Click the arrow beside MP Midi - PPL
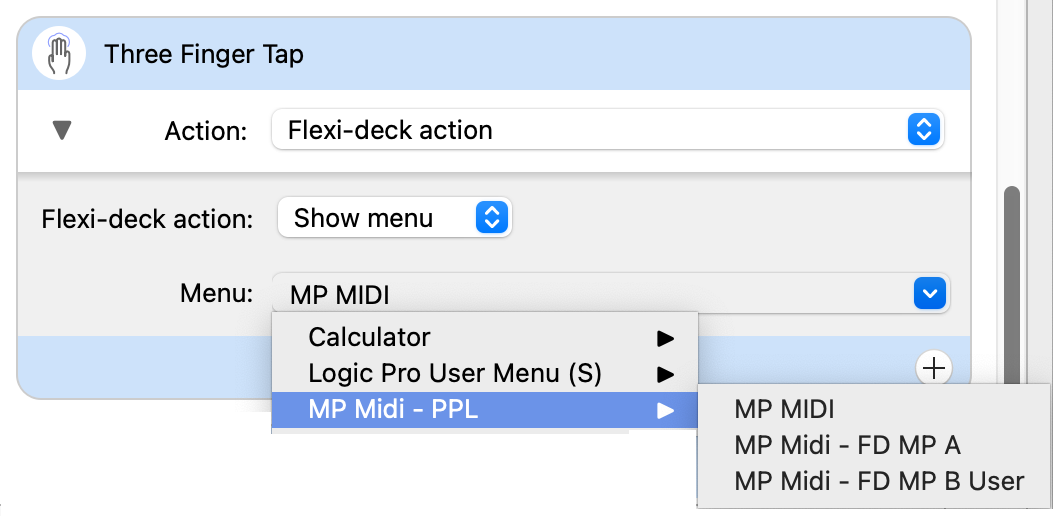 (665, 410)
